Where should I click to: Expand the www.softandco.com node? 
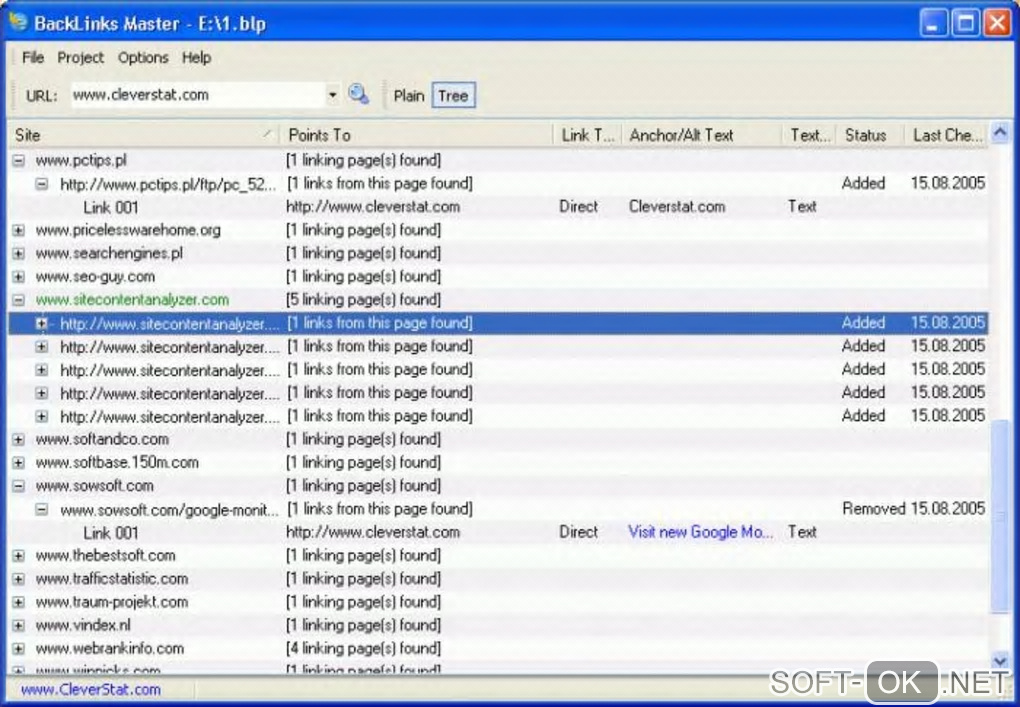pos(18,440)
